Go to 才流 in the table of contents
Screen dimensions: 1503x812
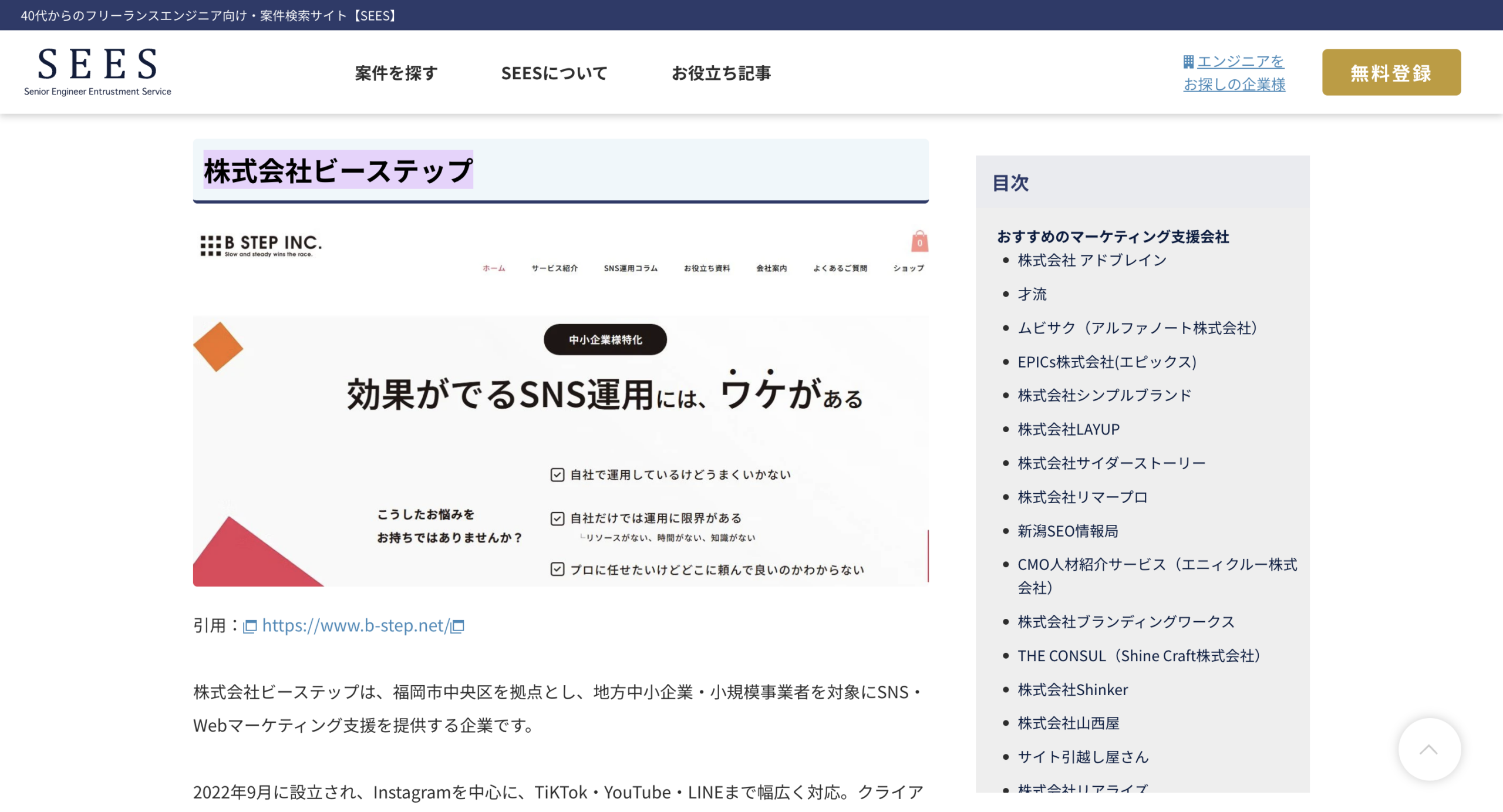(1032, 294)
